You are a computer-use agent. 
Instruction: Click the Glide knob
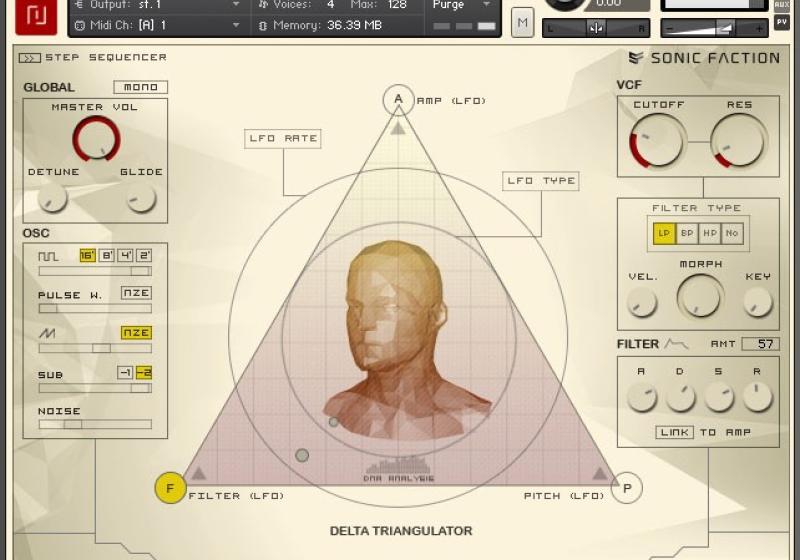141,197
